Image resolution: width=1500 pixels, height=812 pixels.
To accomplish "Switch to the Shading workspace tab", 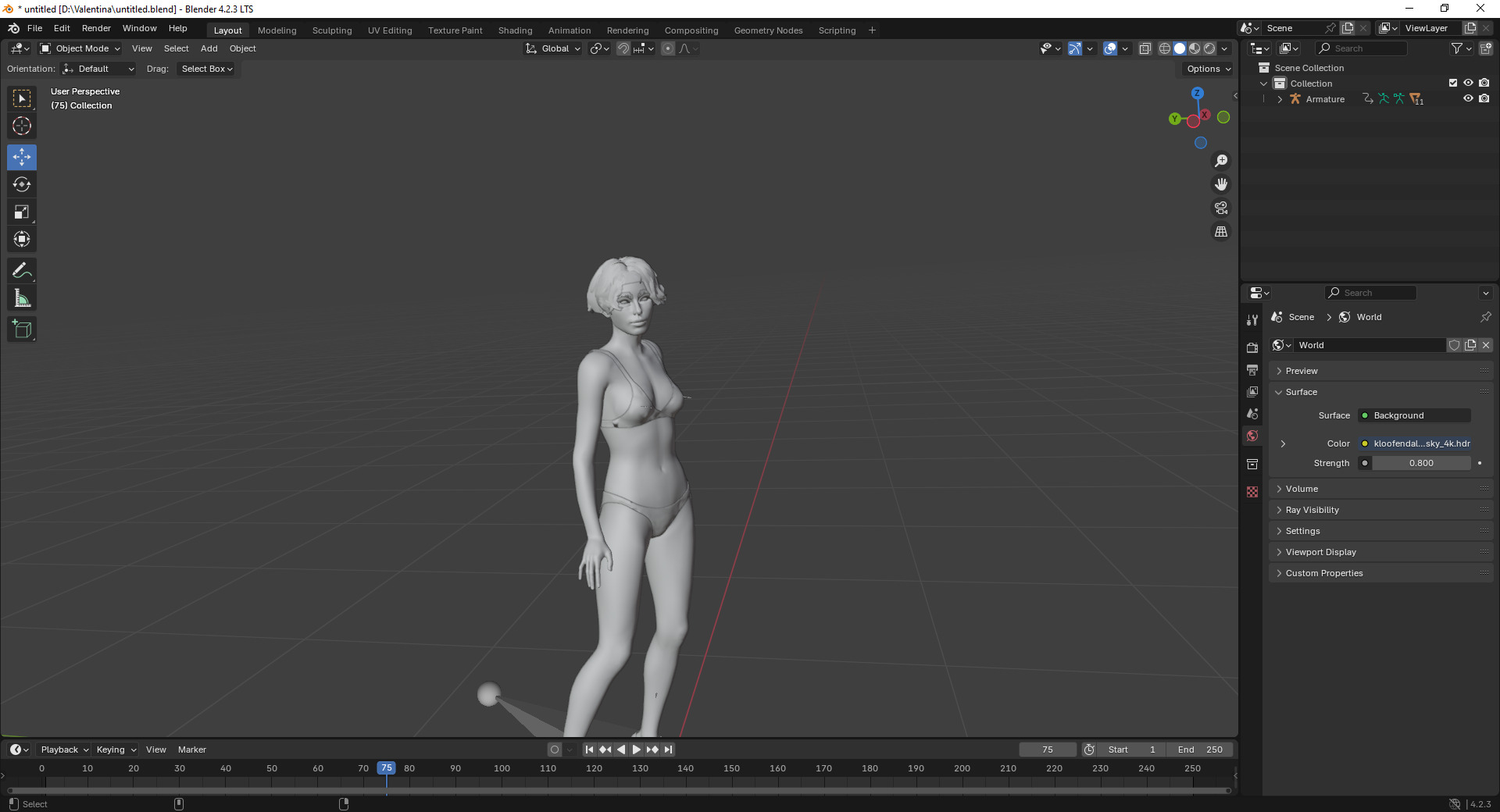I will [x=515, y=30].
